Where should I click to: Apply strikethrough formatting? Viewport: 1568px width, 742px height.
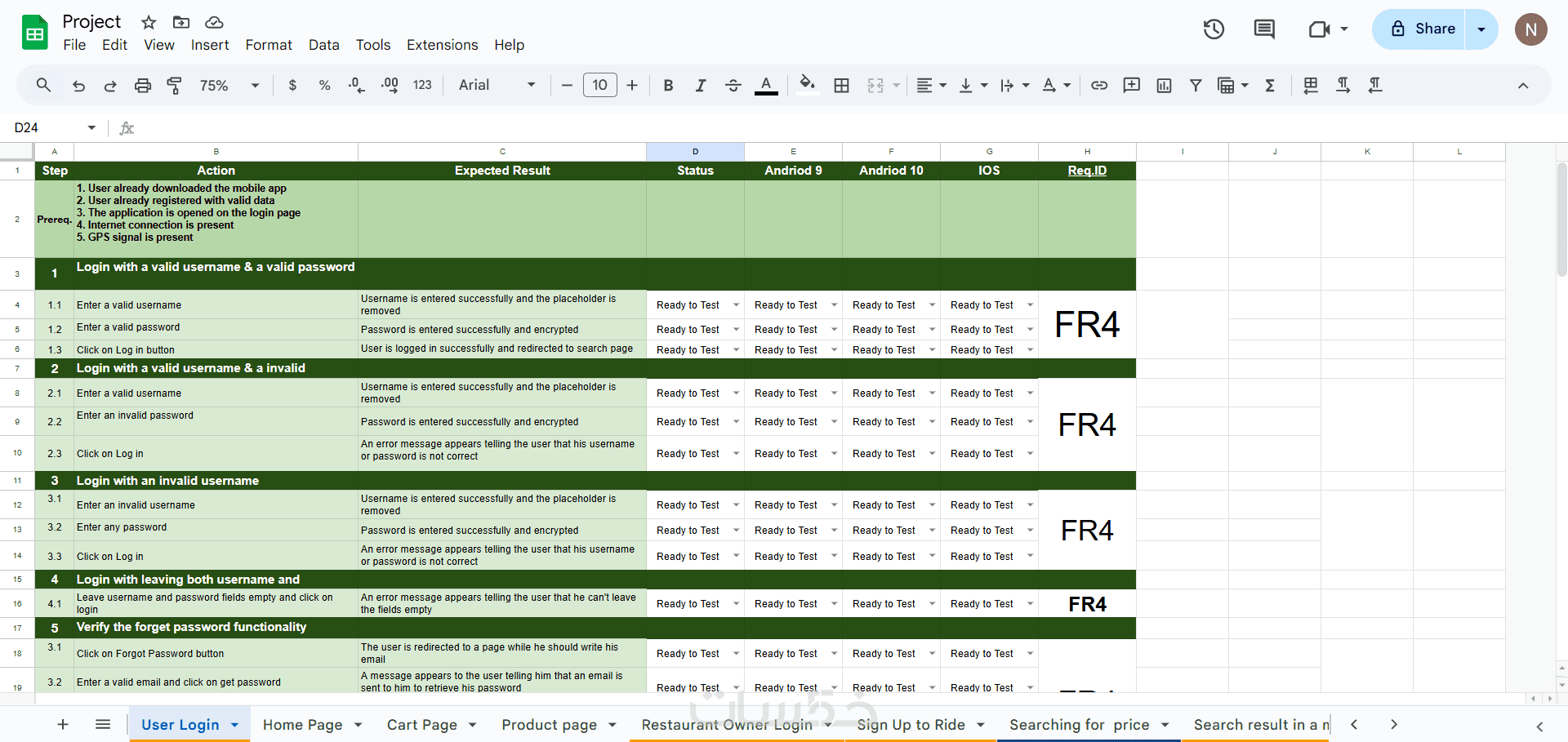click(x=733, y=86)
